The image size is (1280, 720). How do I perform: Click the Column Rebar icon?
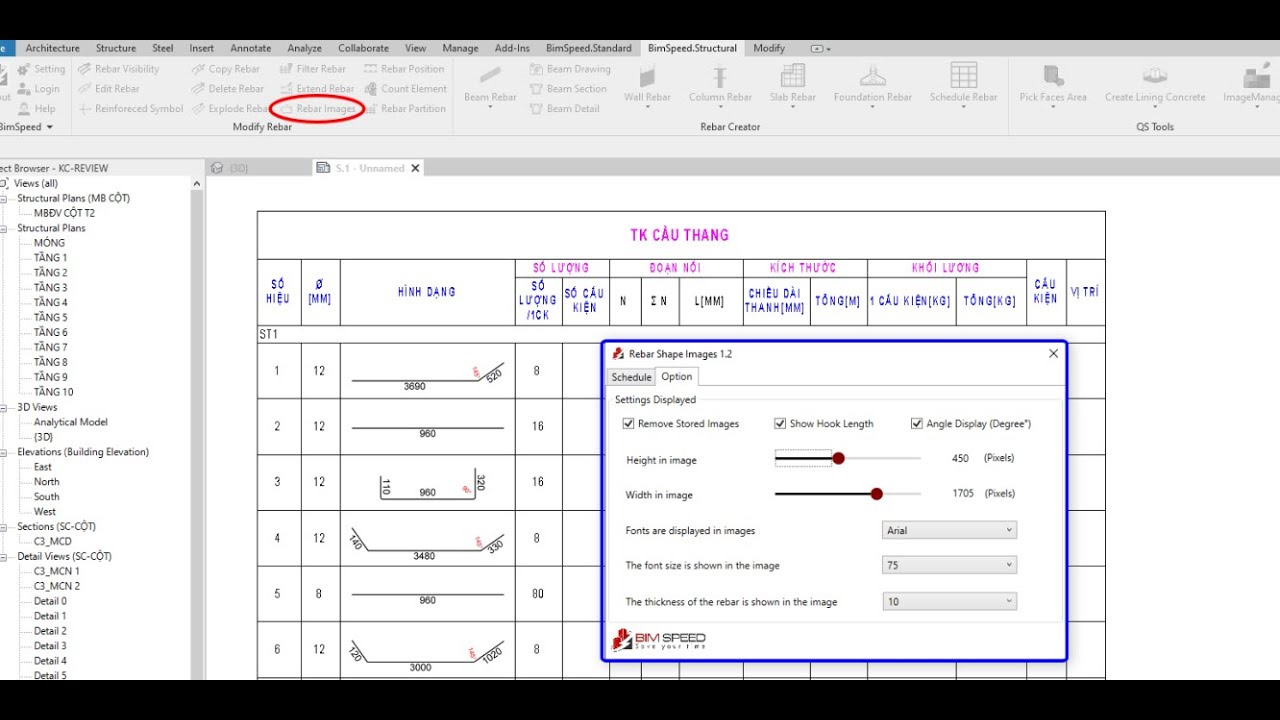pos(720,76)
